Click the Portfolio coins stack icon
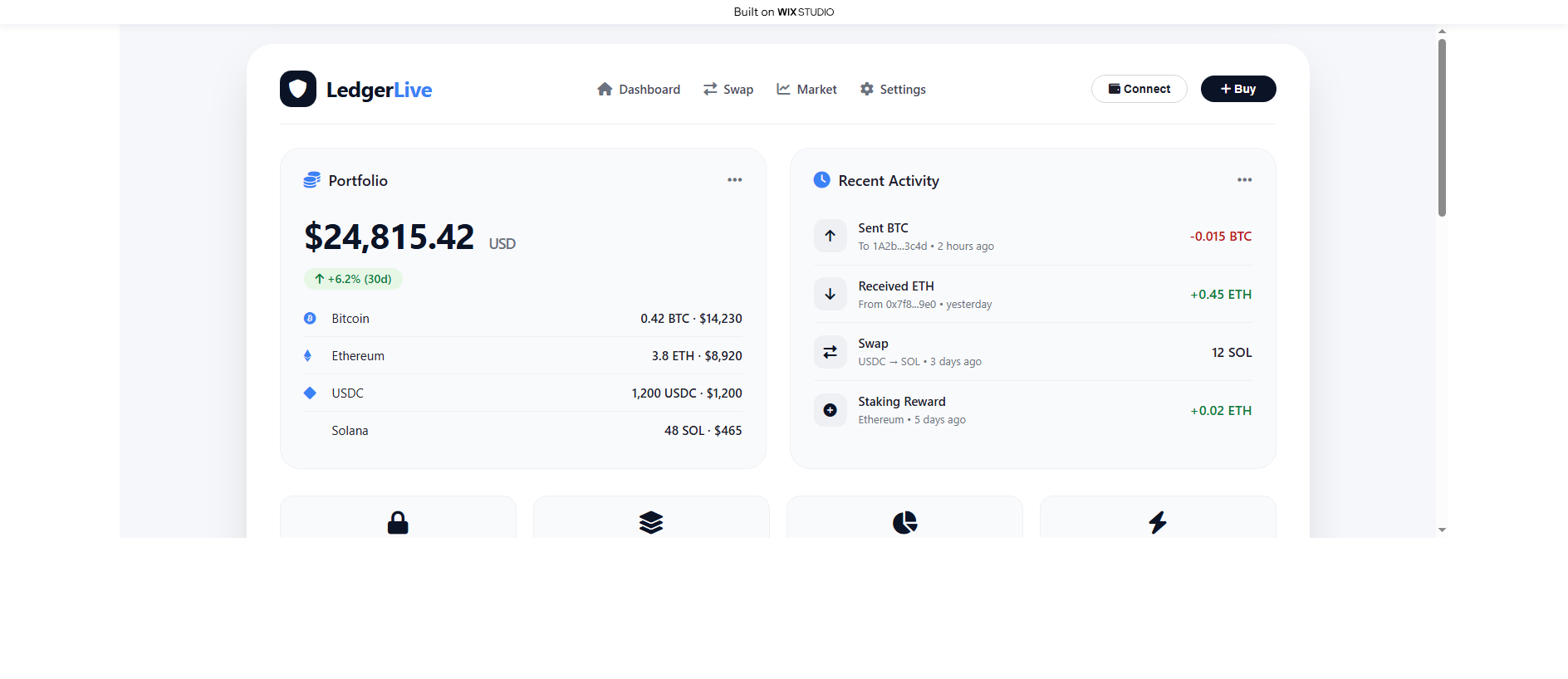Viewport: 1568px width, 679px height. (x=311, y=180)
